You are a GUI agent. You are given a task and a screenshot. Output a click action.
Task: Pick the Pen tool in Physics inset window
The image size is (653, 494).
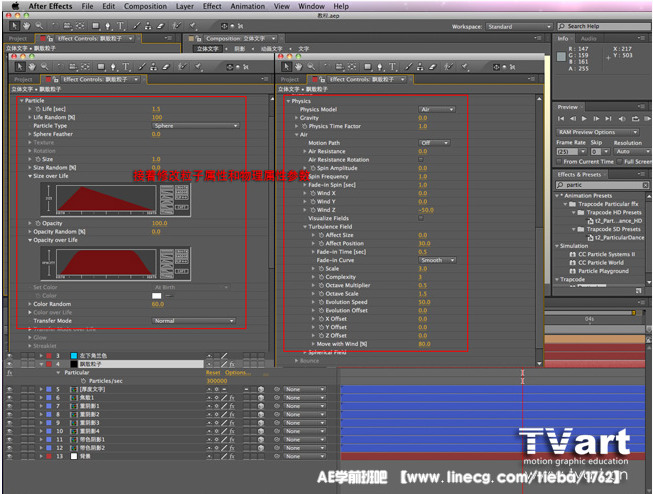380,67
